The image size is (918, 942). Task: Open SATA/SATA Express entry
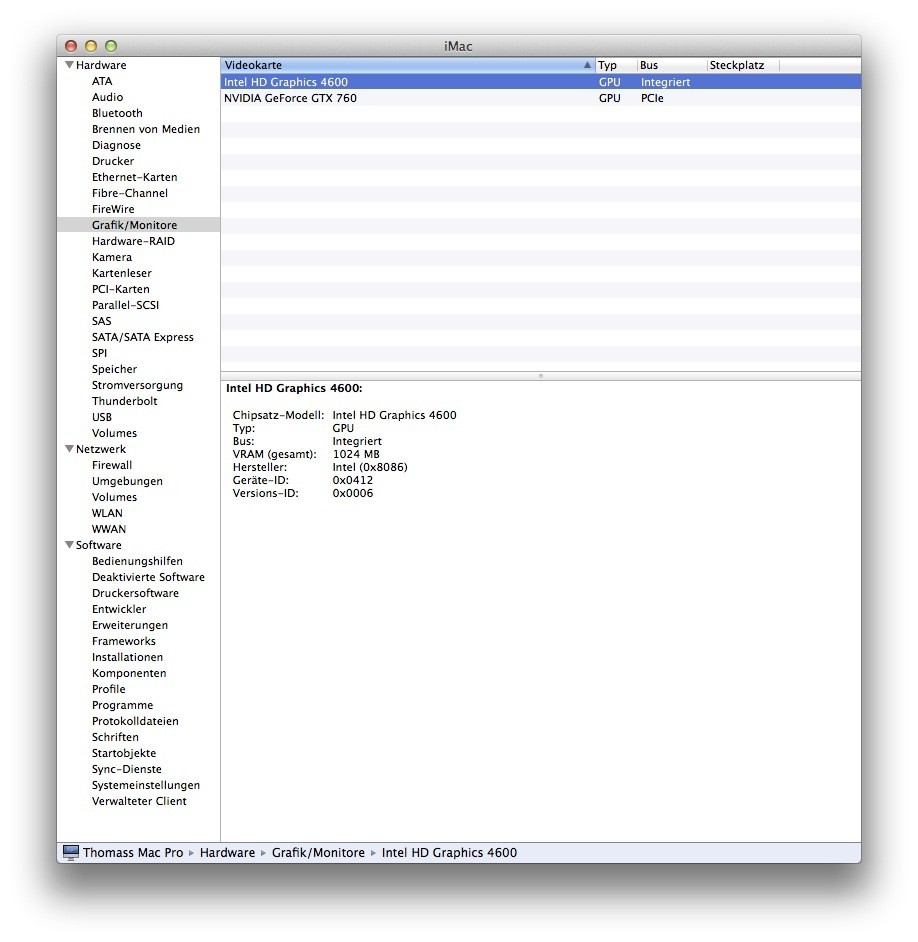143,337
